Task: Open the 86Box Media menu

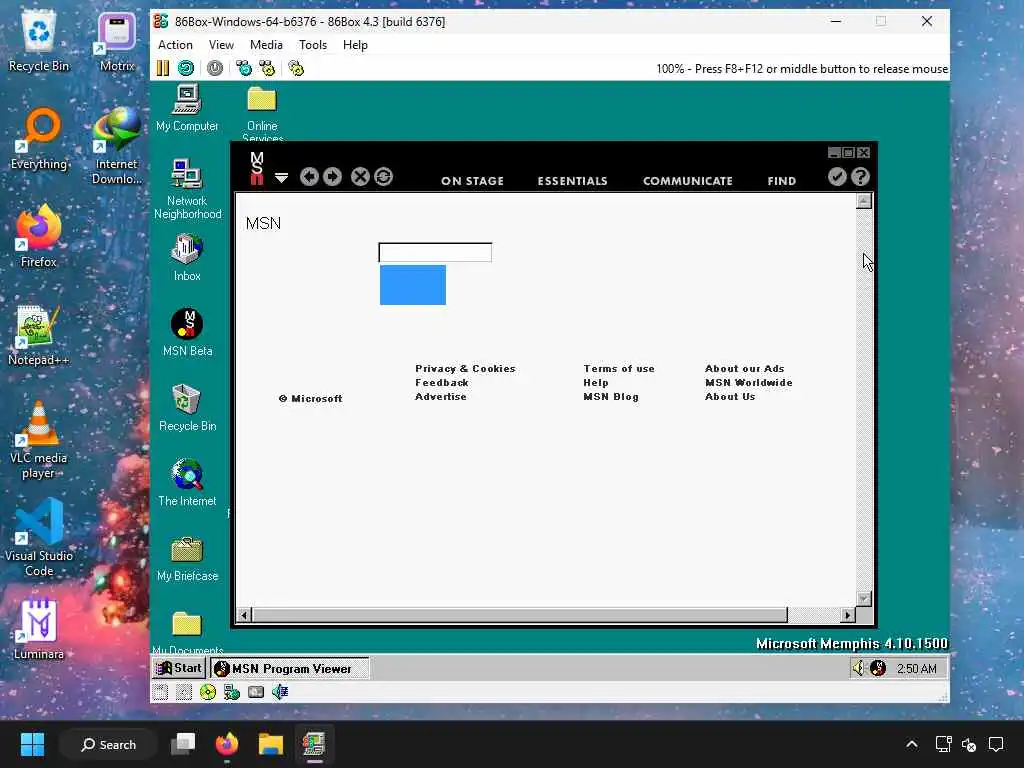Action: pos(266,44)
